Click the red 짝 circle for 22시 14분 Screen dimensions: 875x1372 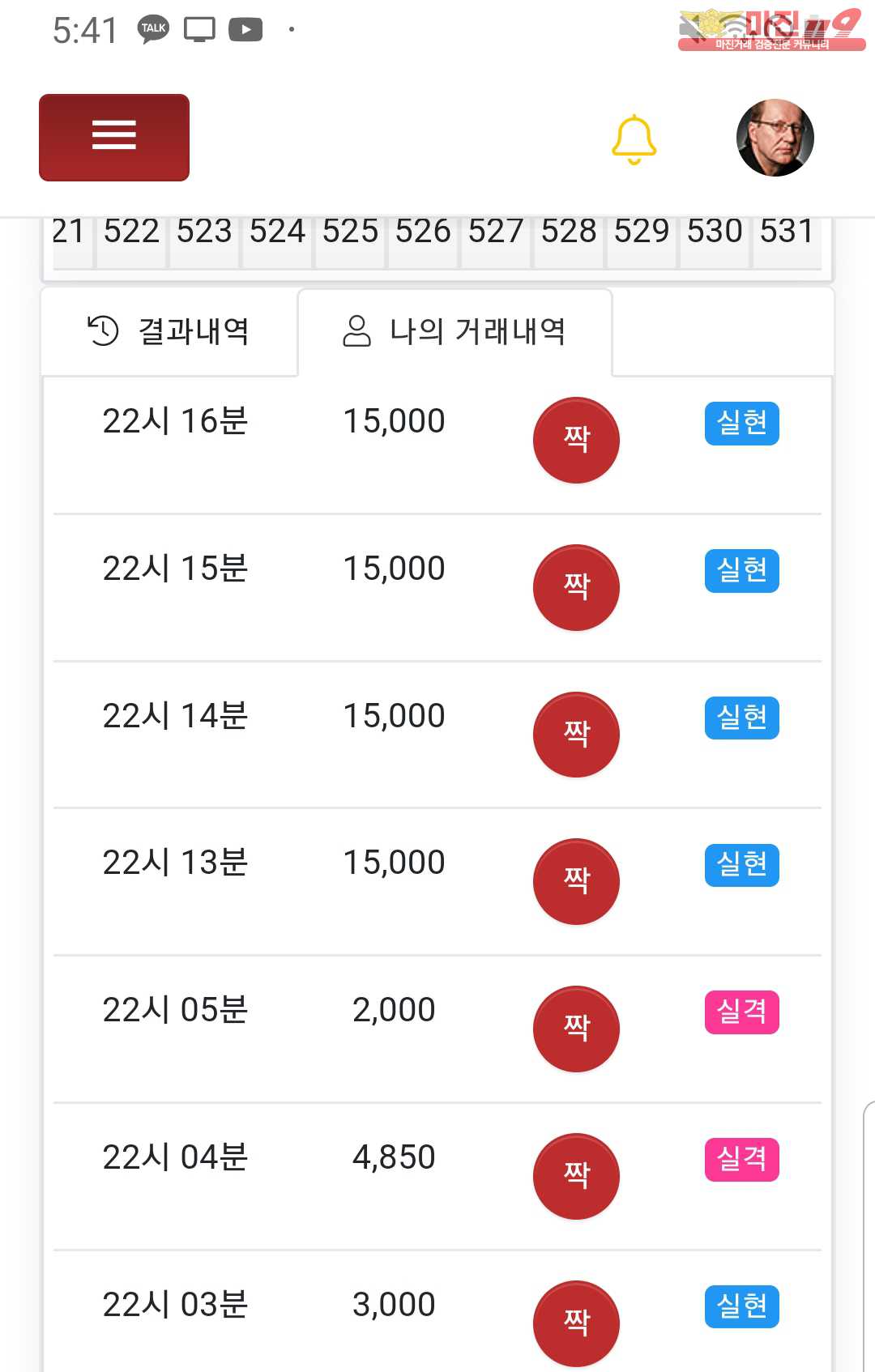(576, 735)
